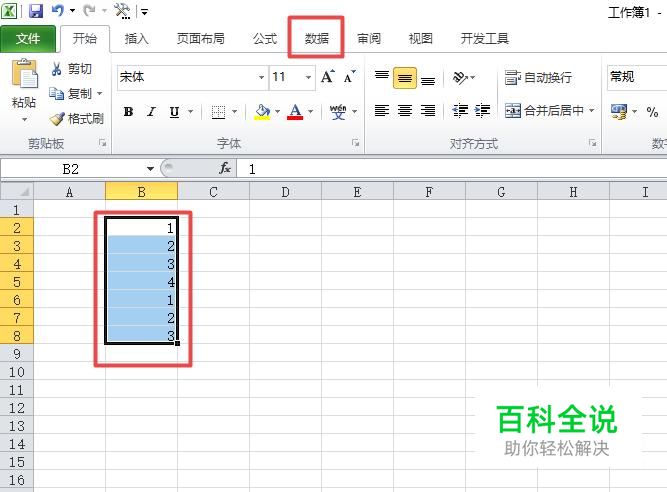
Task: Click the select all corner button
Action: [17, 192]
